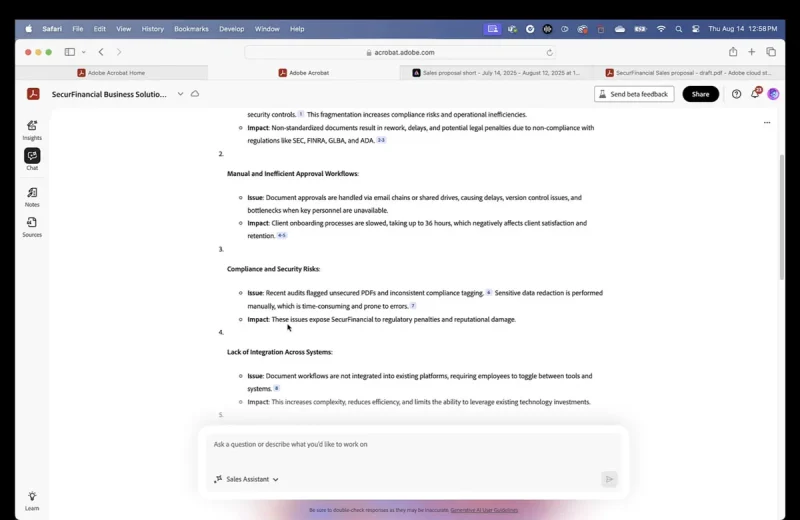This screenshot has width=800, height=520.
Task: Click the Share button
Action: pos(700,94)
